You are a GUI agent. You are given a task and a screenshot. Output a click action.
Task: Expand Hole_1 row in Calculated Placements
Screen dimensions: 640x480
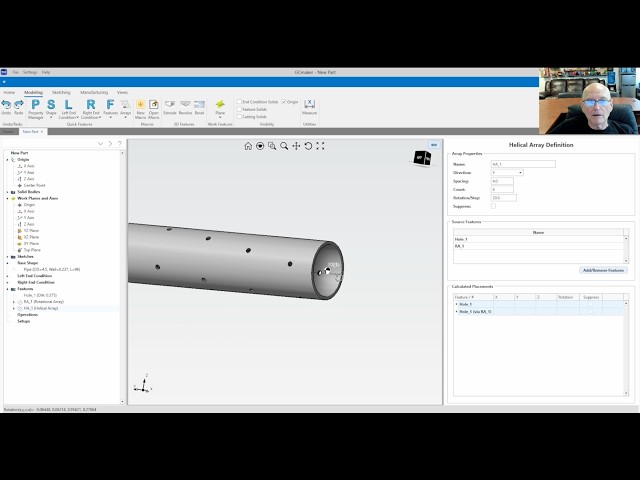click(x=456, y=304)
